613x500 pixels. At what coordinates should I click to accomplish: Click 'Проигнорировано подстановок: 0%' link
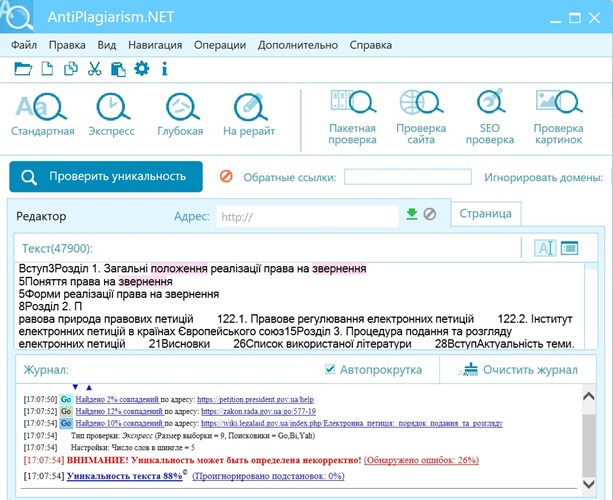(268, 476)
